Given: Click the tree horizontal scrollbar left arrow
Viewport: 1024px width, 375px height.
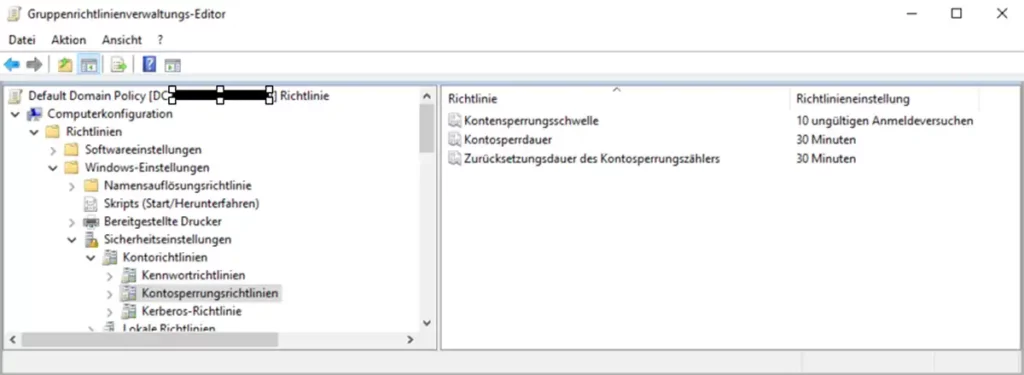Looking at the screenshot, I should click(x=11, y=340).
